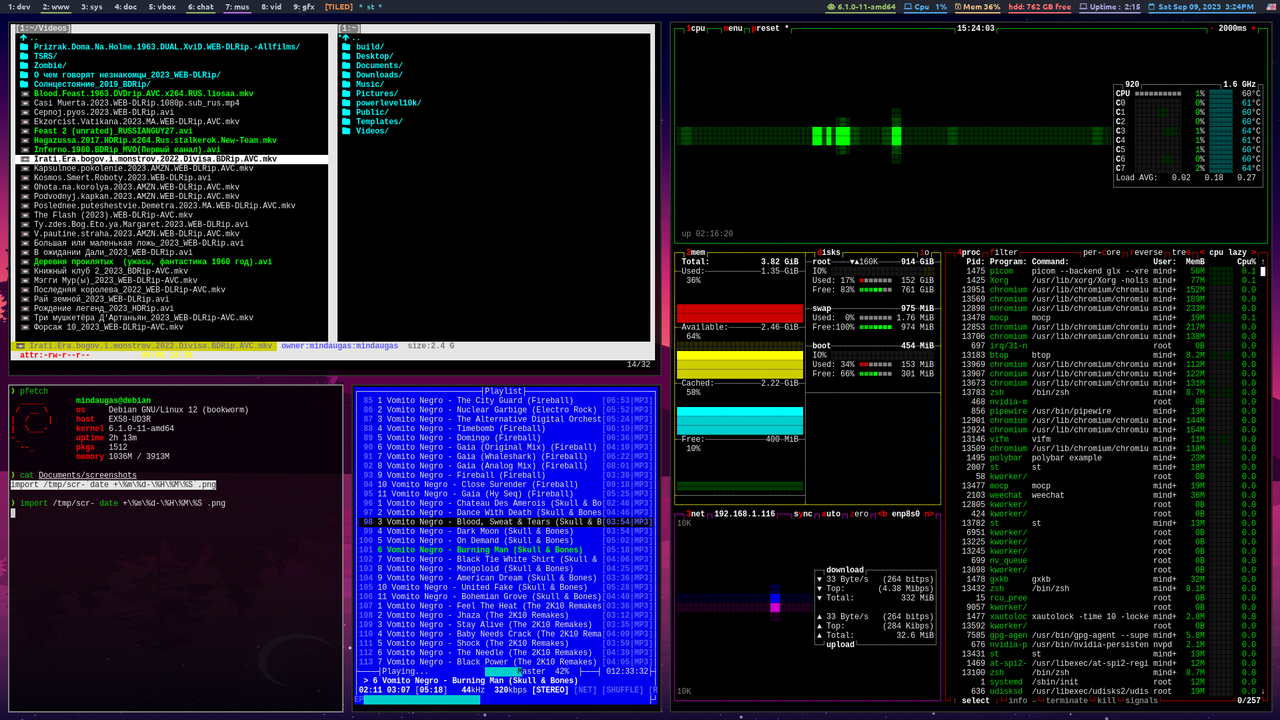The height and width of the screenshot is (720, 1280).
Task: Toggle disks display in btop mem box
Action: pyautogui.click(x=828, y=250)
